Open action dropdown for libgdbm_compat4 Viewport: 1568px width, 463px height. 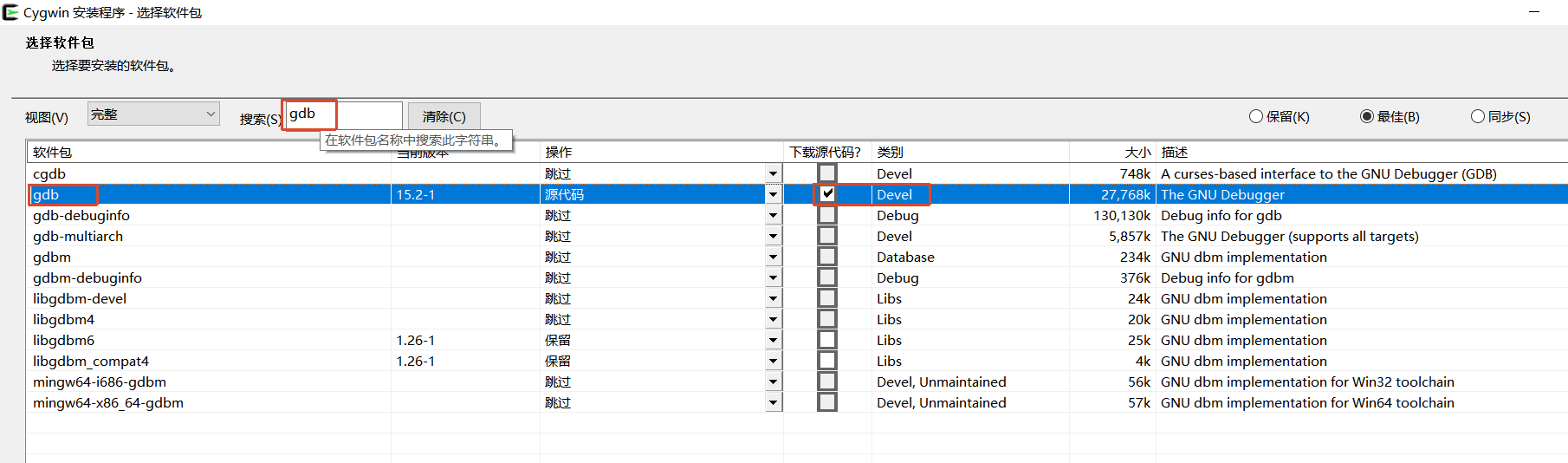click(773, 361)
